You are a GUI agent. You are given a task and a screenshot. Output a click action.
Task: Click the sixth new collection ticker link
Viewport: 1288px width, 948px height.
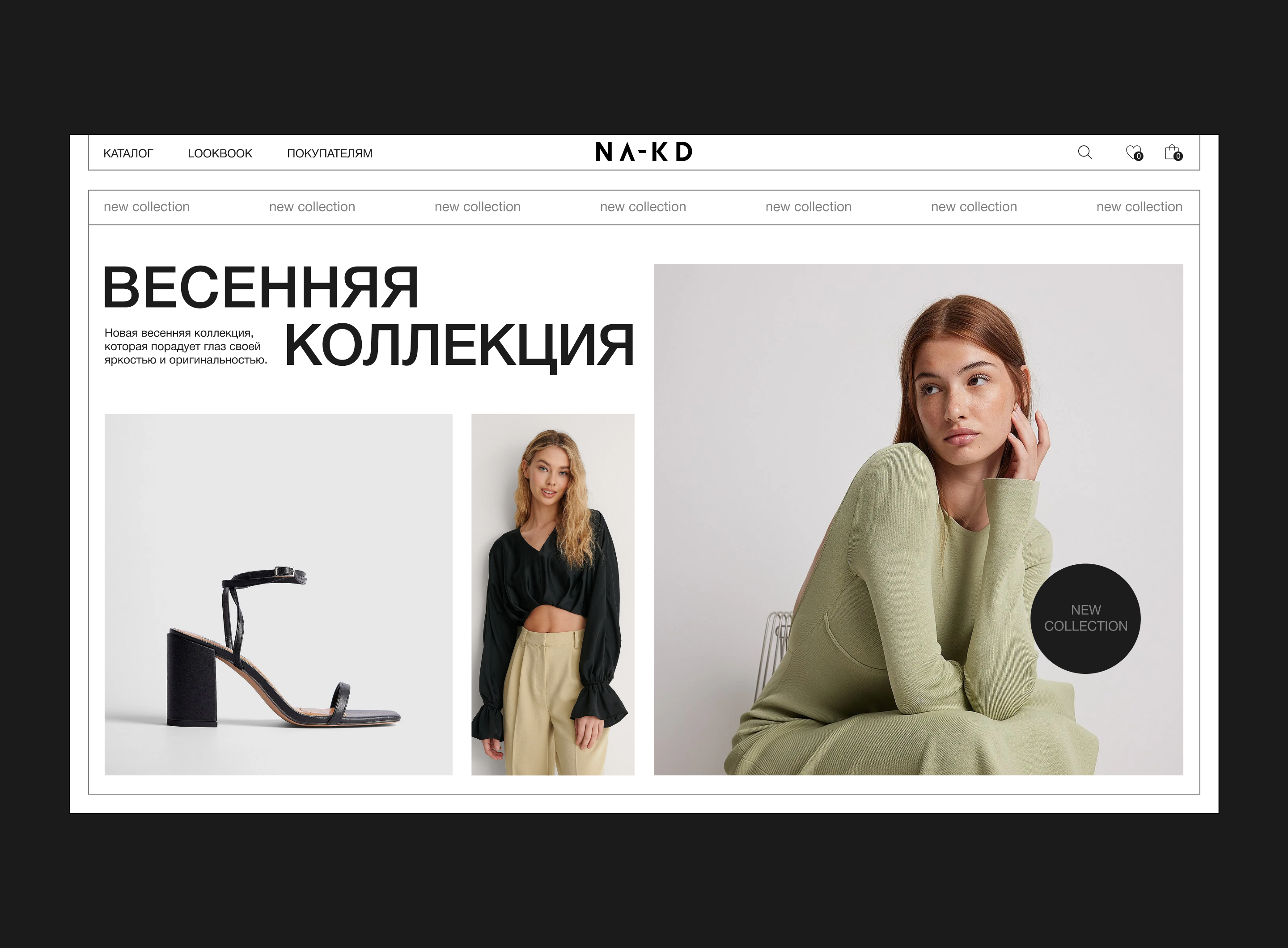pos(974,207)
